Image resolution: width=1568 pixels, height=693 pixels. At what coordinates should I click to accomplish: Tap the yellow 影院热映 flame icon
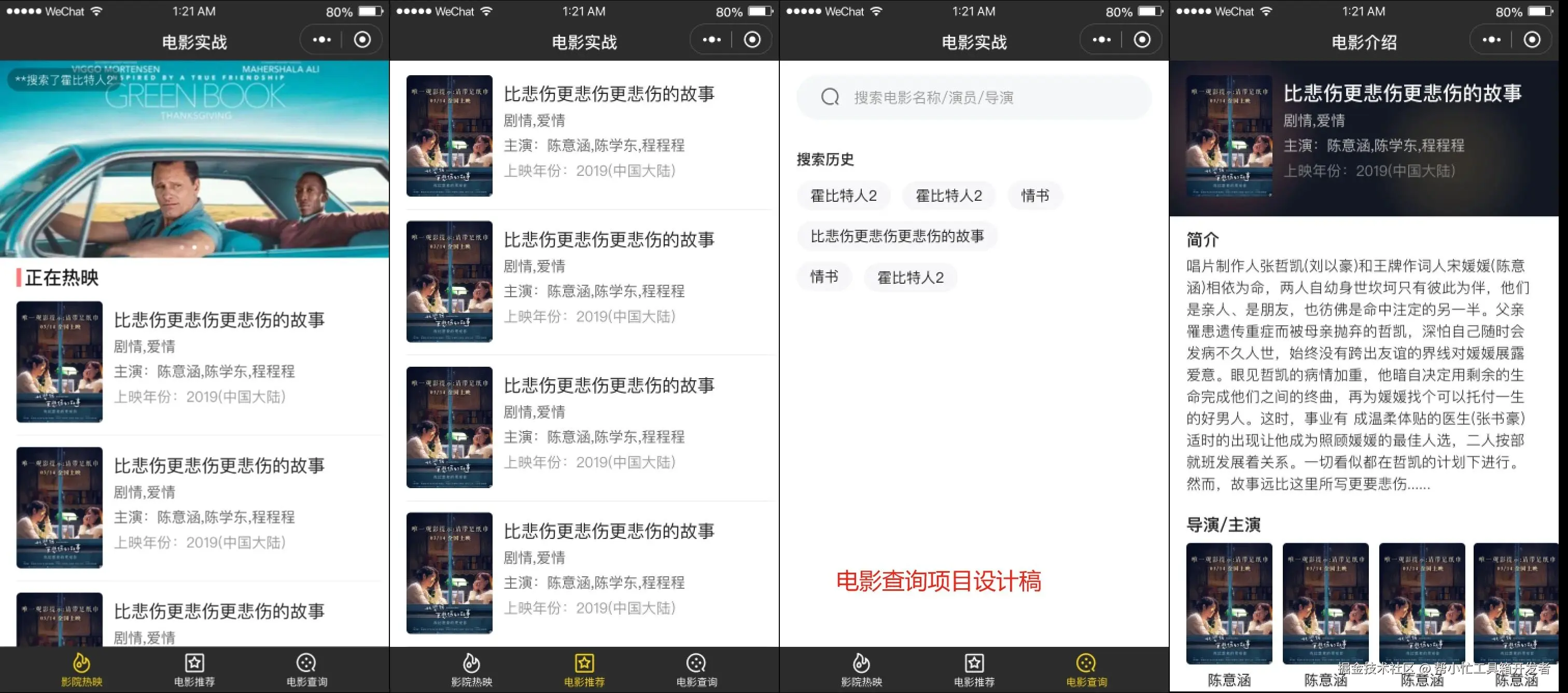pos(81,662)
